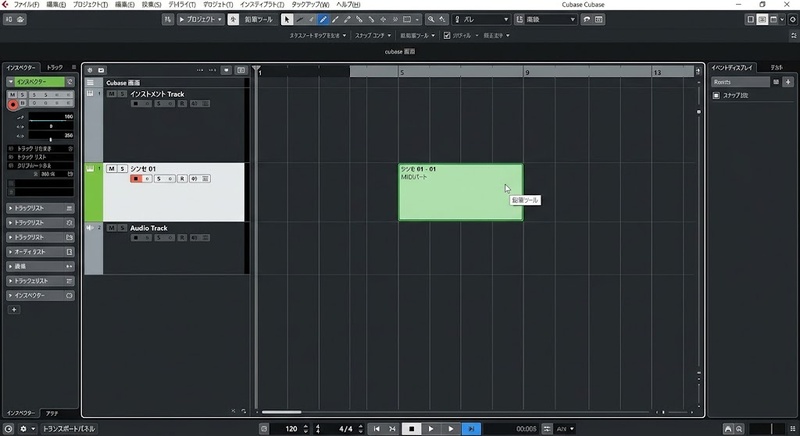Click the tool right of the Zoom magnifier

(x=442, y=19)
